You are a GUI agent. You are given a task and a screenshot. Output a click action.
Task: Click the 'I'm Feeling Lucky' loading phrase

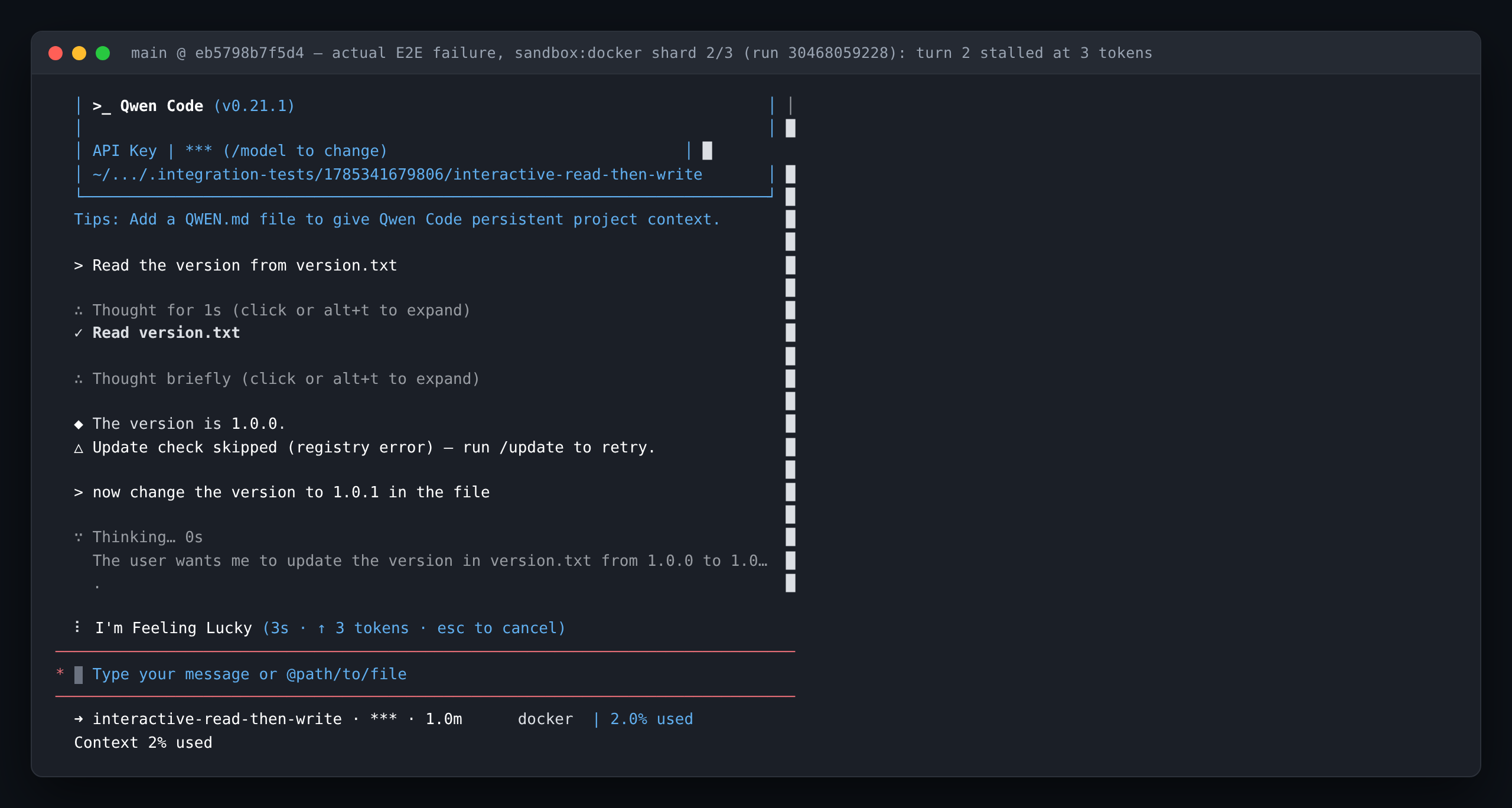174,628
